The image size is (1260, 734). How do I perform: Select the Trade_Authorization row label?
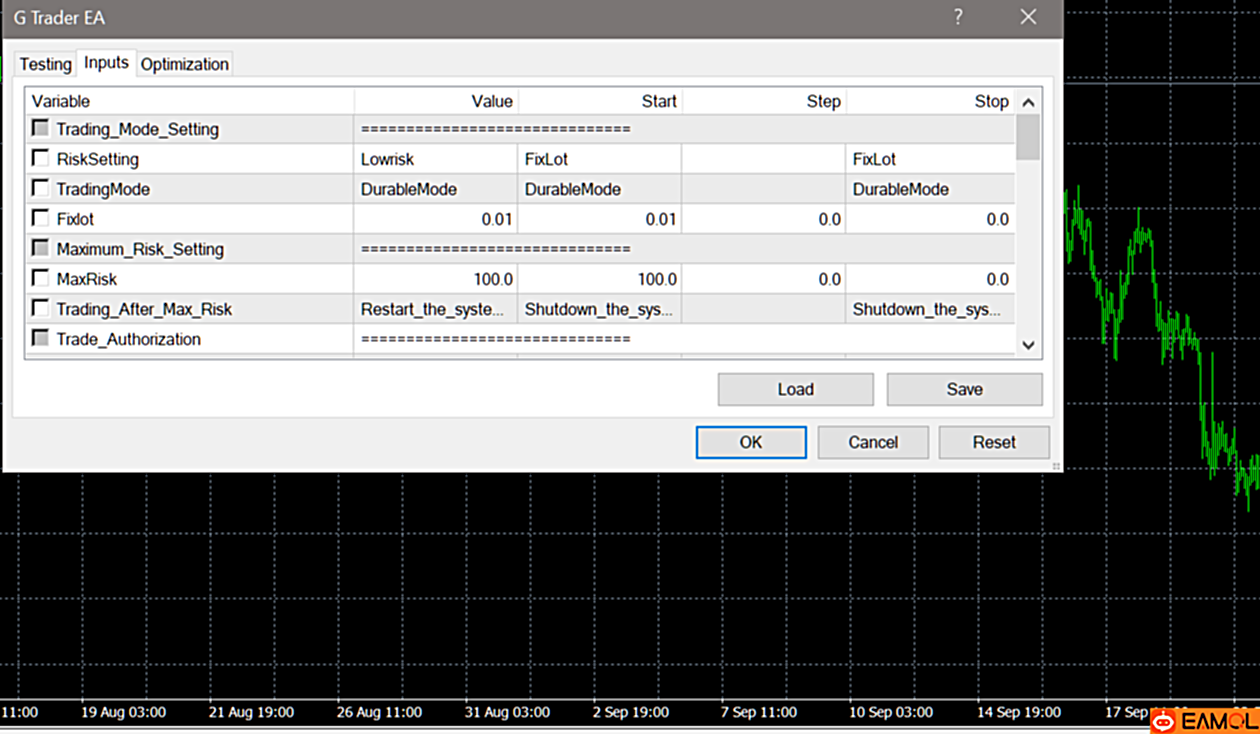[129, 339]
